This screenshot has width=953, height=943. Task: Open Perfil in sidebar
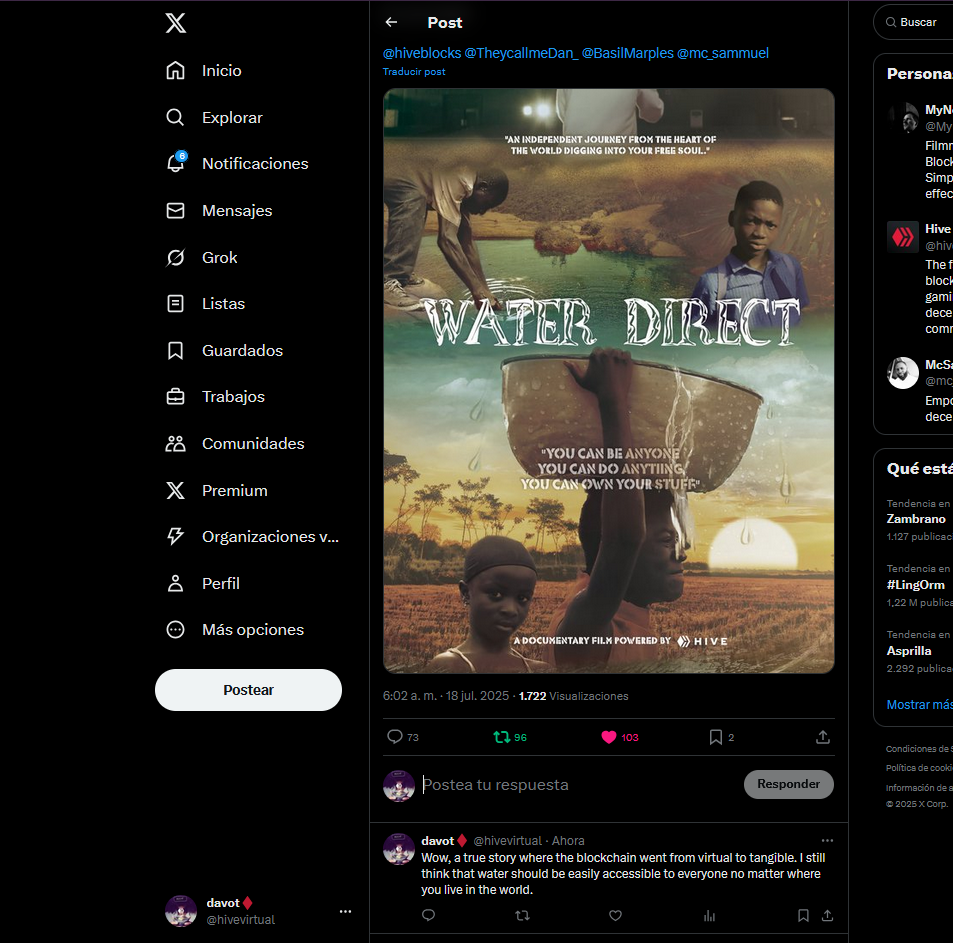coord(203,583)
